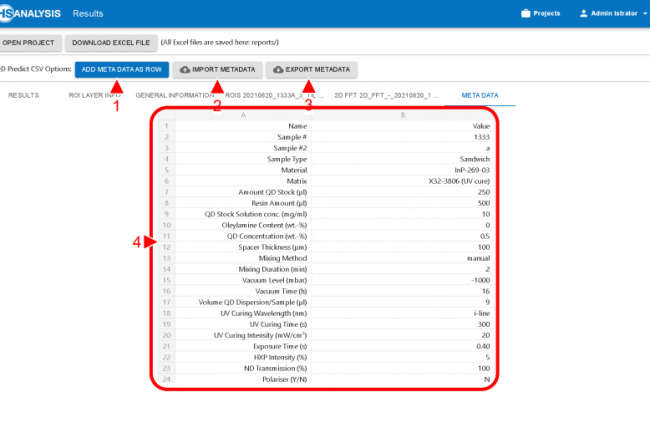Viewport: 650px width, 433px height.
Task: Select the Meta Data tab
Action: [478, 95]
